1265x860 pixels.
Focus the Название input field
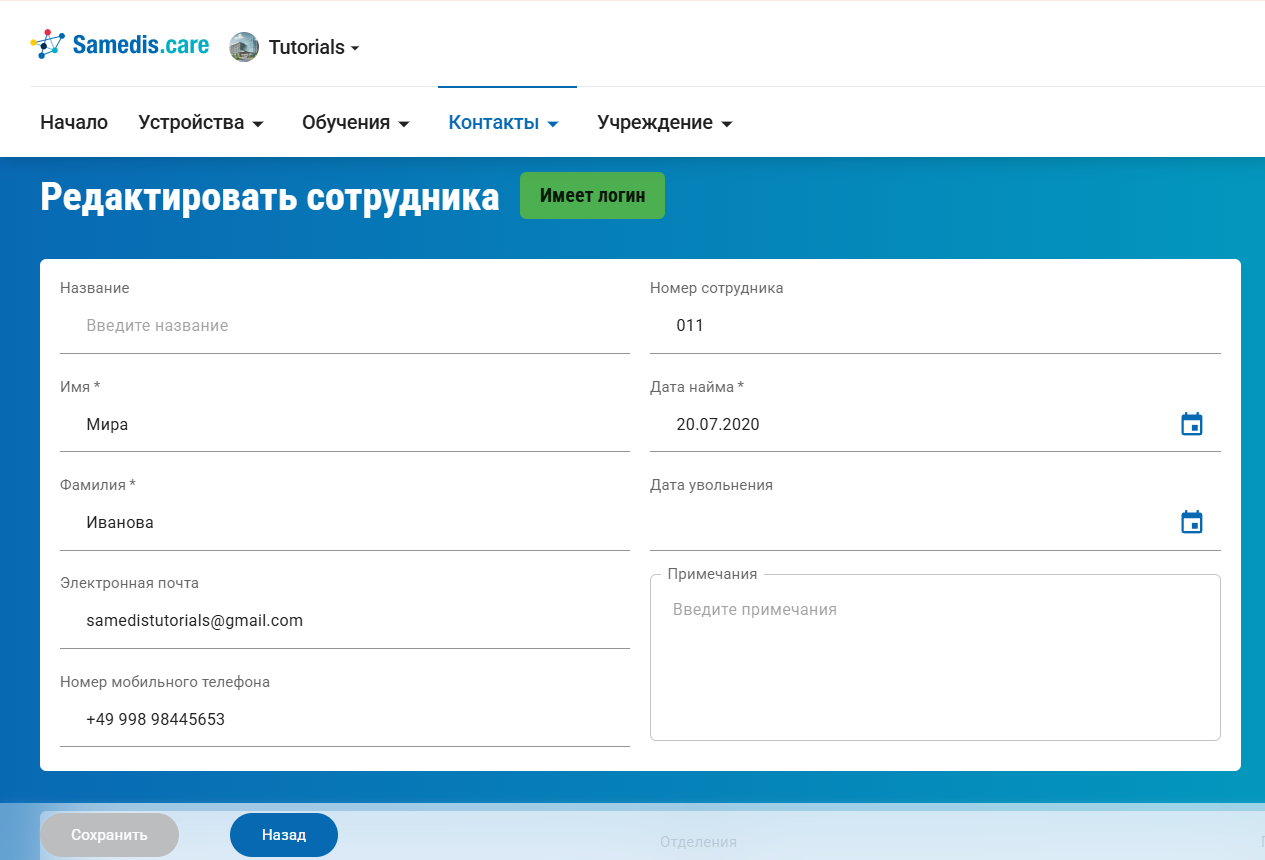(345, 324)
